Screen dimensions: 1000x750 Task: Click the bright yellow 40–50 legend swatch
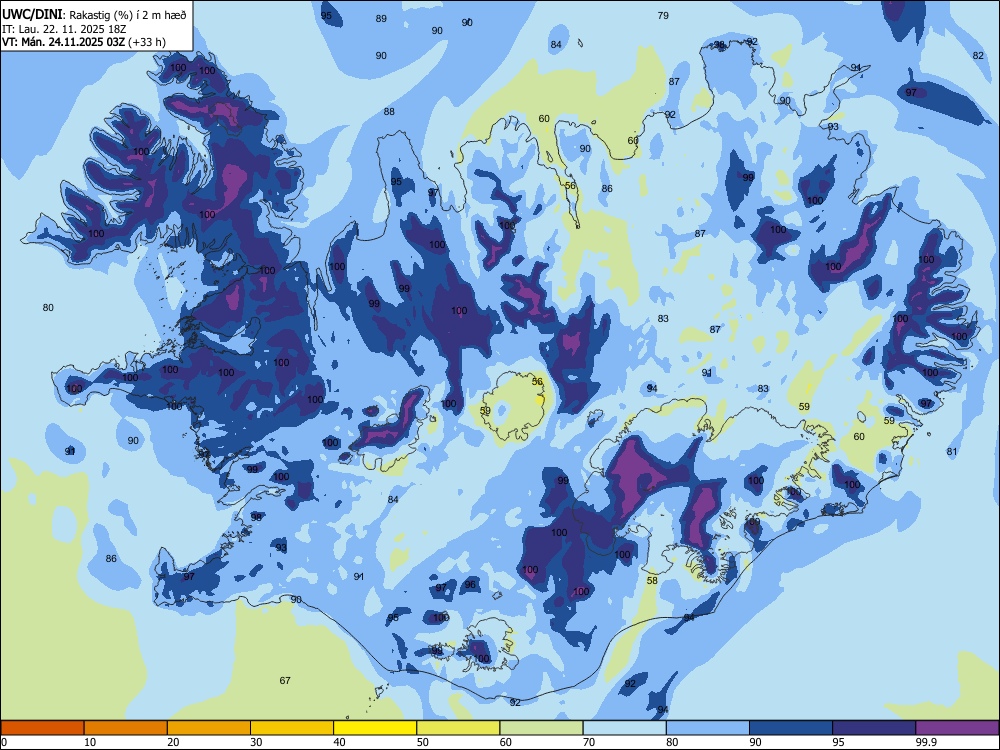(375, 728)
